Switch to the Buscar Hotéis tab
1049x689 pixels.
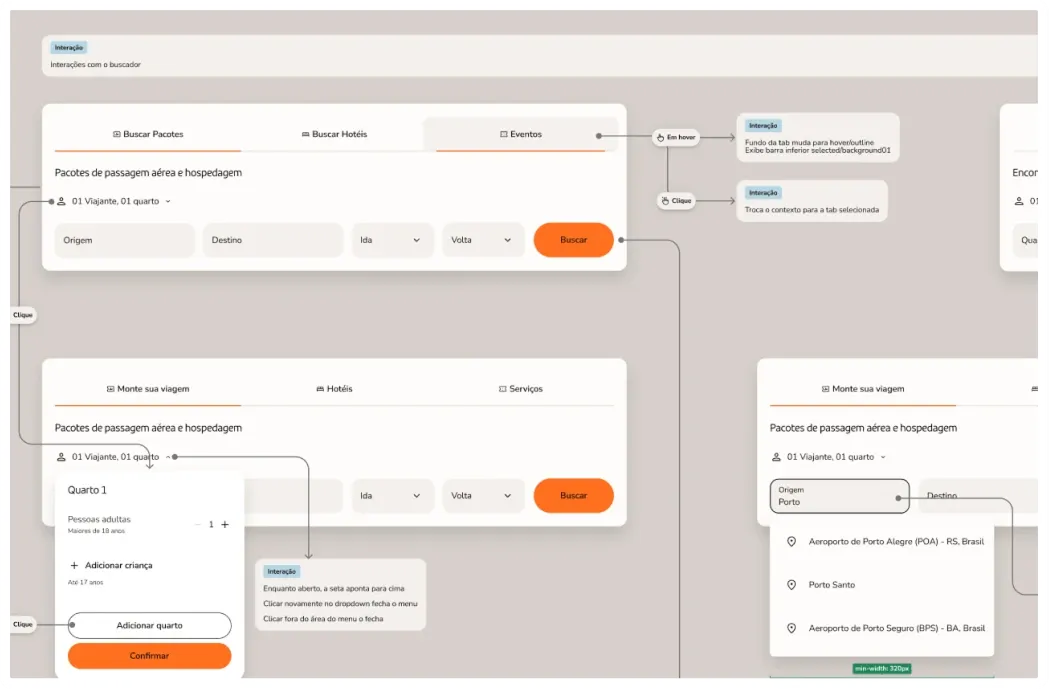[x=334, y=134]
